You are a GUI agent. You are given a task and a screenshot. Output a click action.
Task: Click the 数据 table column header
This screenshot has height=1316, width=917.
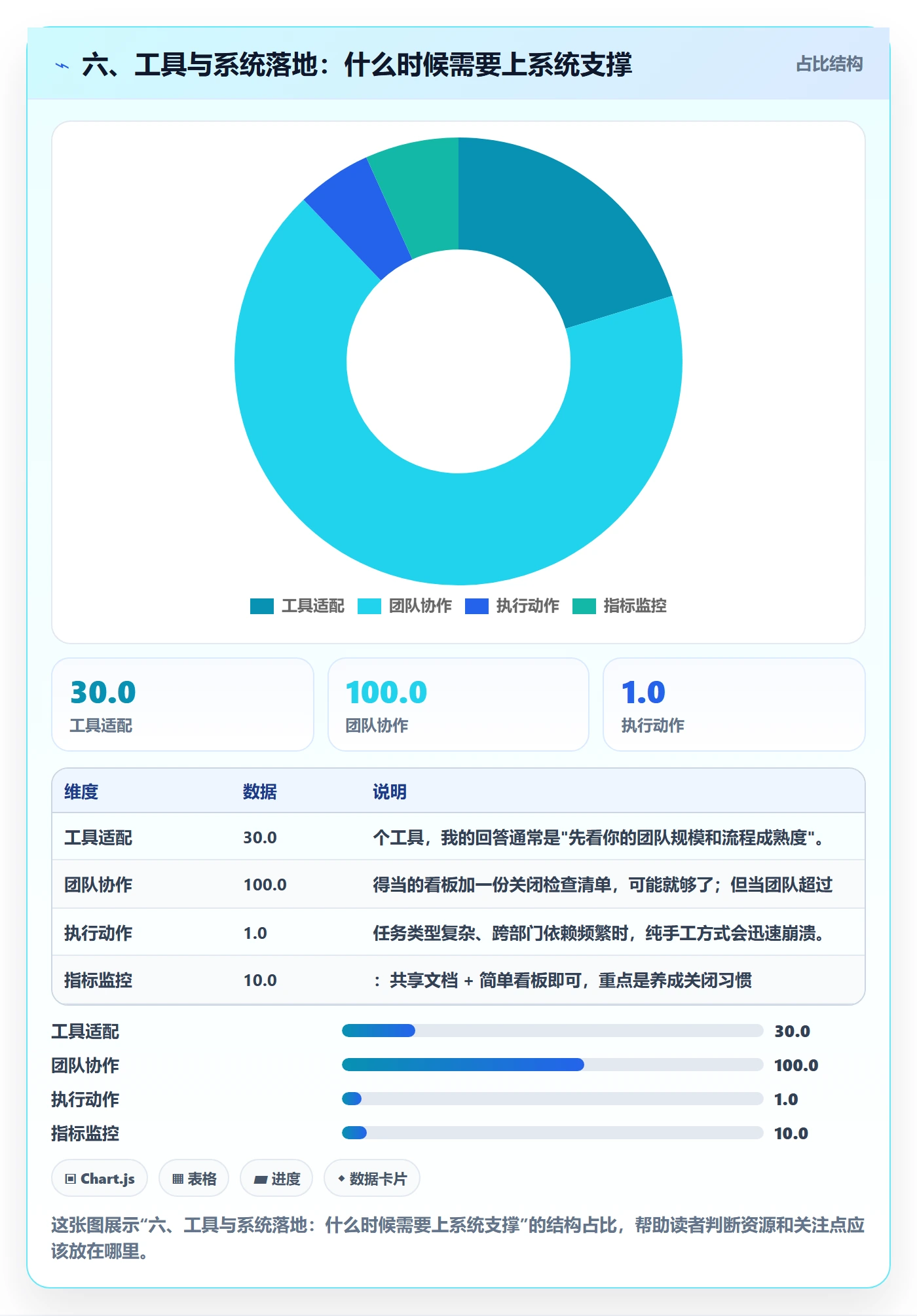coord(260,792)
